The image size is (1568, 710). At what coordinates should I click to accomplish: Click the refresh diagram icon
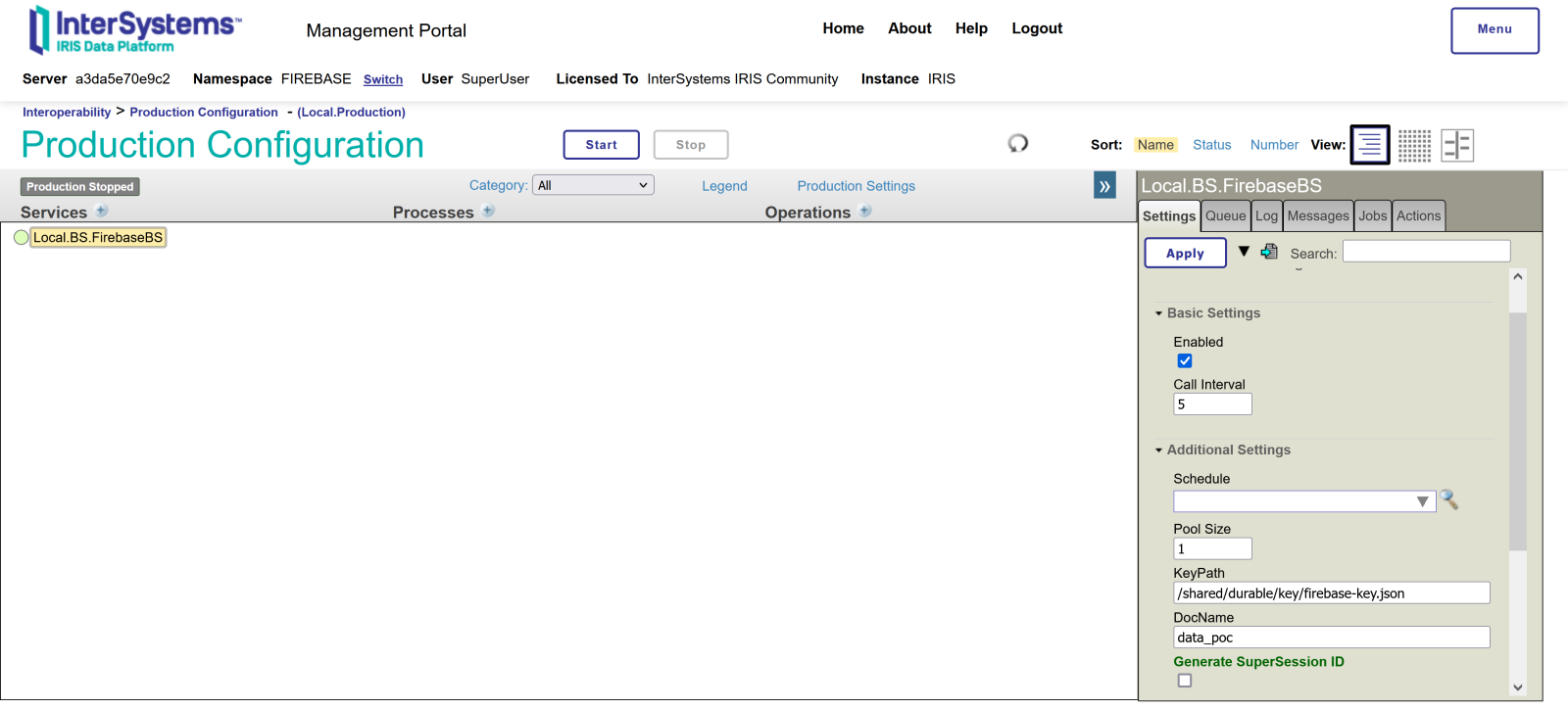pos(1018,144)
